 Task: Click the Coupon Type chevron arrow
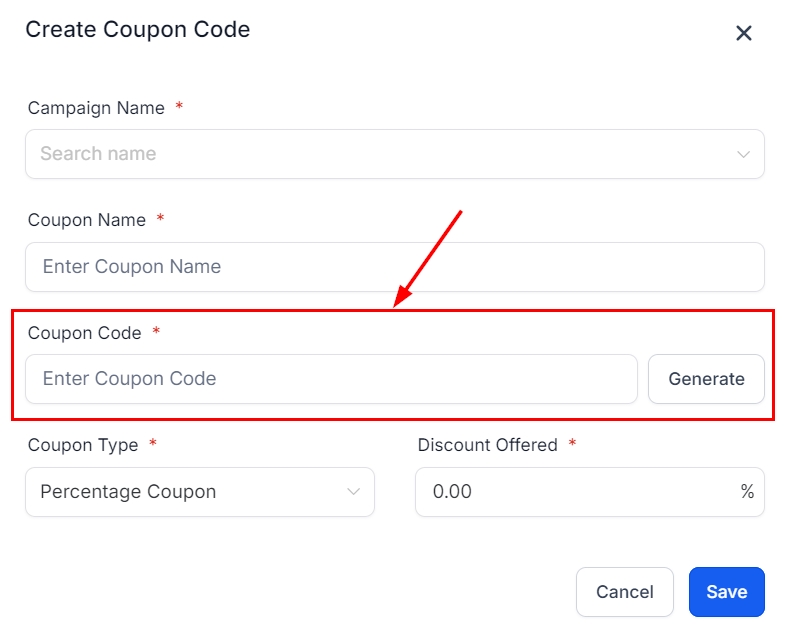pos(353,492)
